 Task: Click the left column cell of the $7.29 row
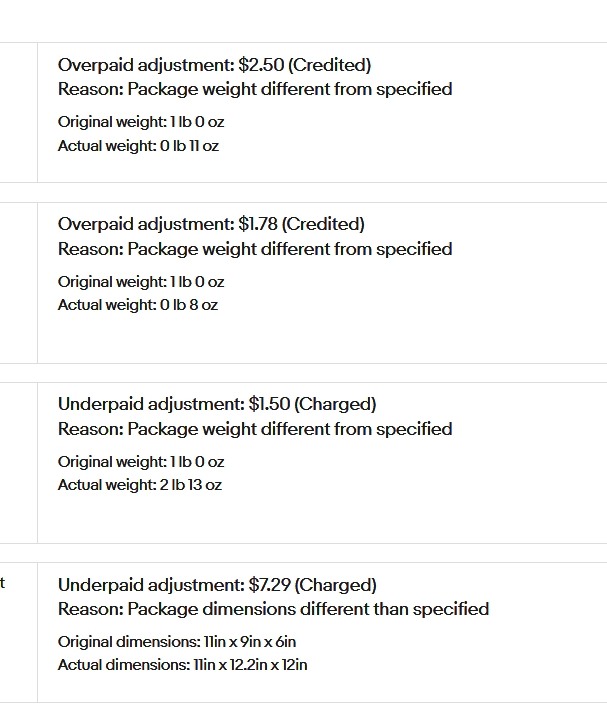tap(18, 632)
